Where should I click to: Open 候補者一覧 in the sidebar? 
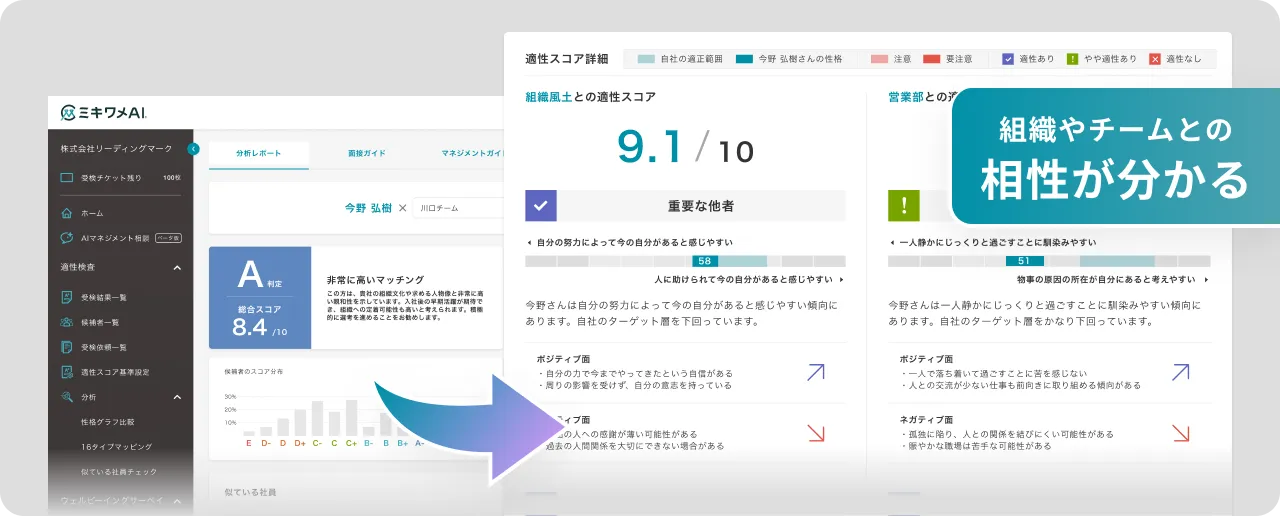tap(100, 322)
